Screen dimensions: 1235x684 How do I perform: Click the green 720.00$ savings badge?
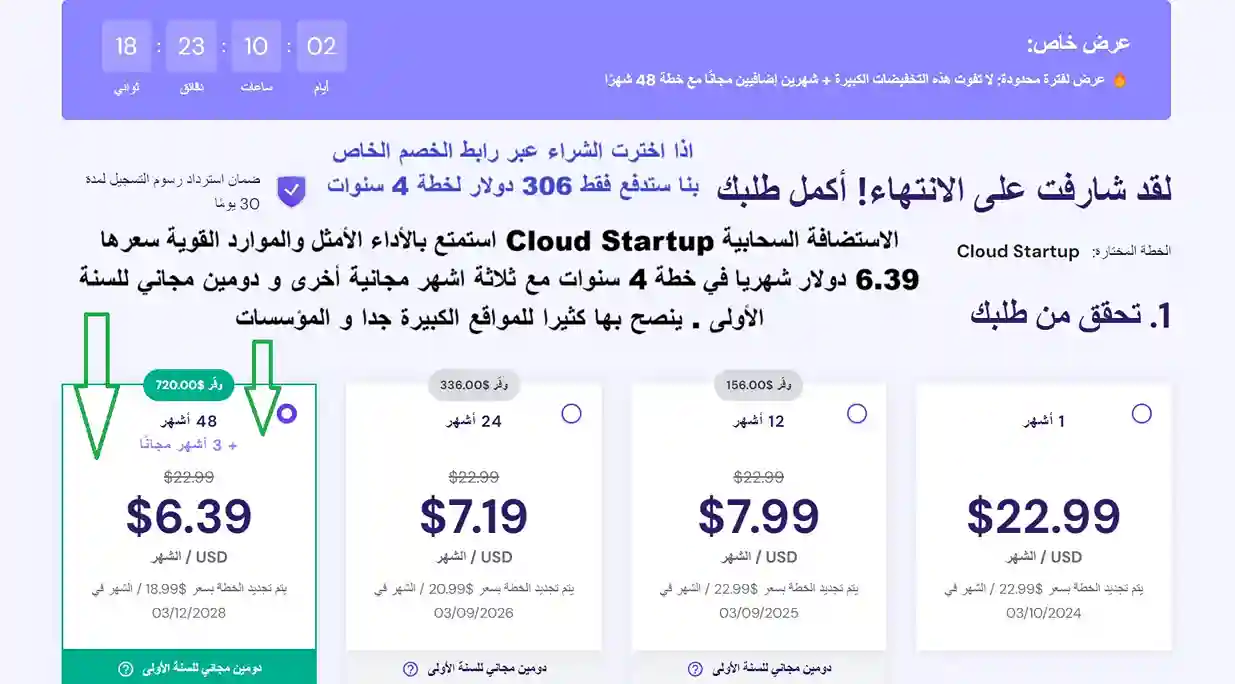point(188,385)
